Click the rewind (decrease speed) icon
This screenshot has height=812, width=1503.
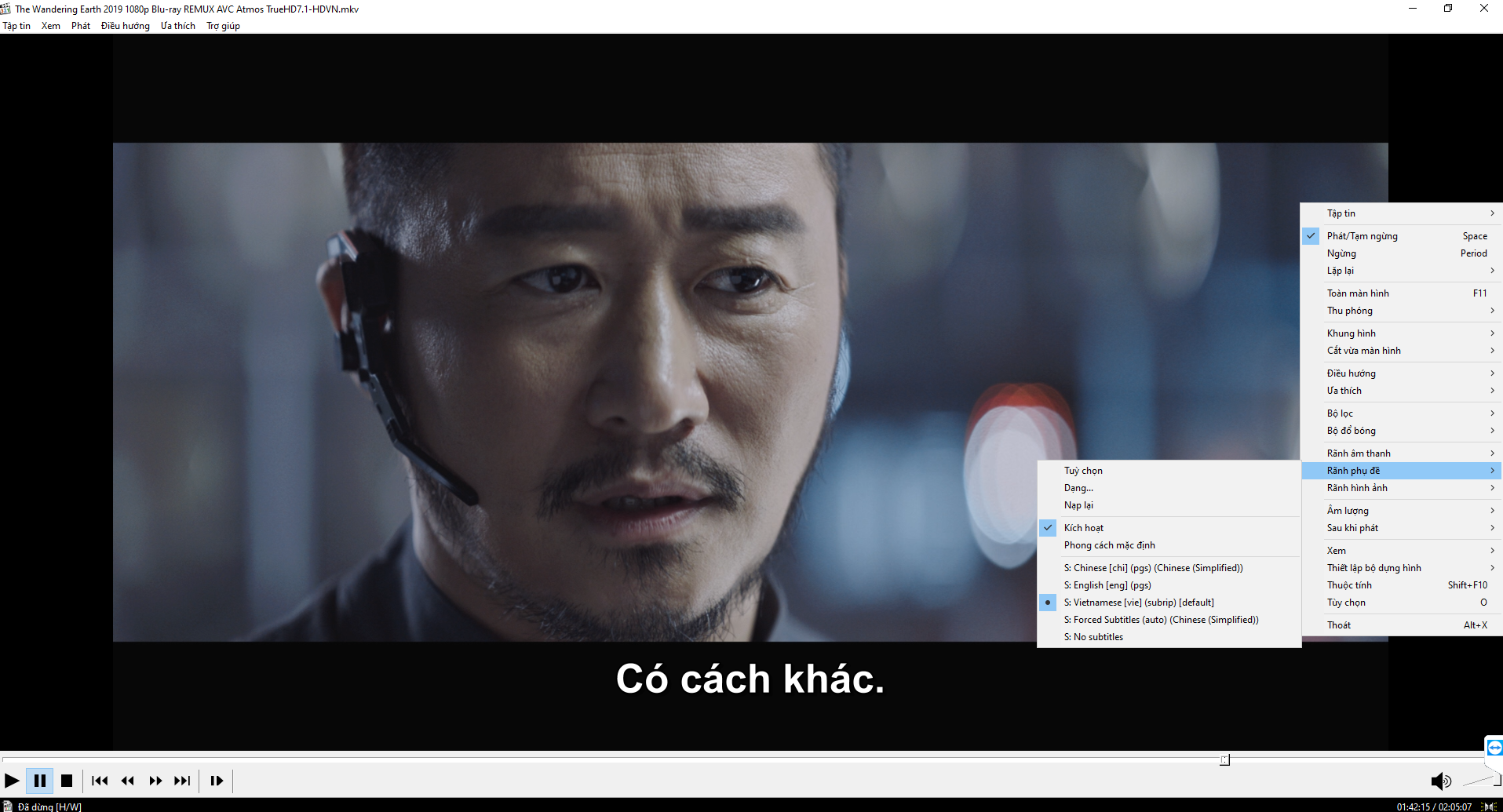pos(127,781)
